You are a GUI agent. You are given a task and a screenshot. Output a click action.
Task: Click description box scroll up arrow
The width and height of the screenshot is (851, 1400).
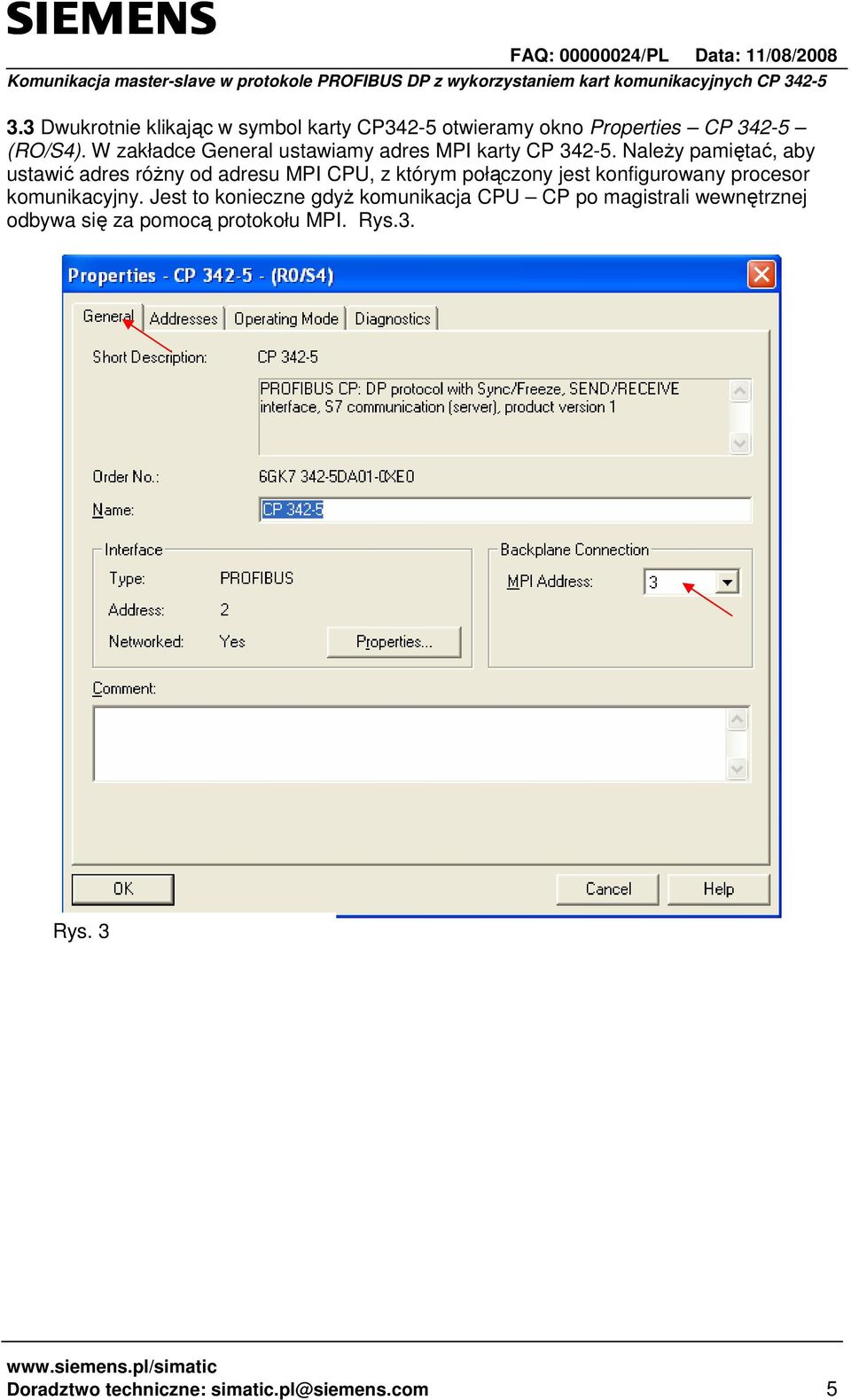(x=739, y=391)
